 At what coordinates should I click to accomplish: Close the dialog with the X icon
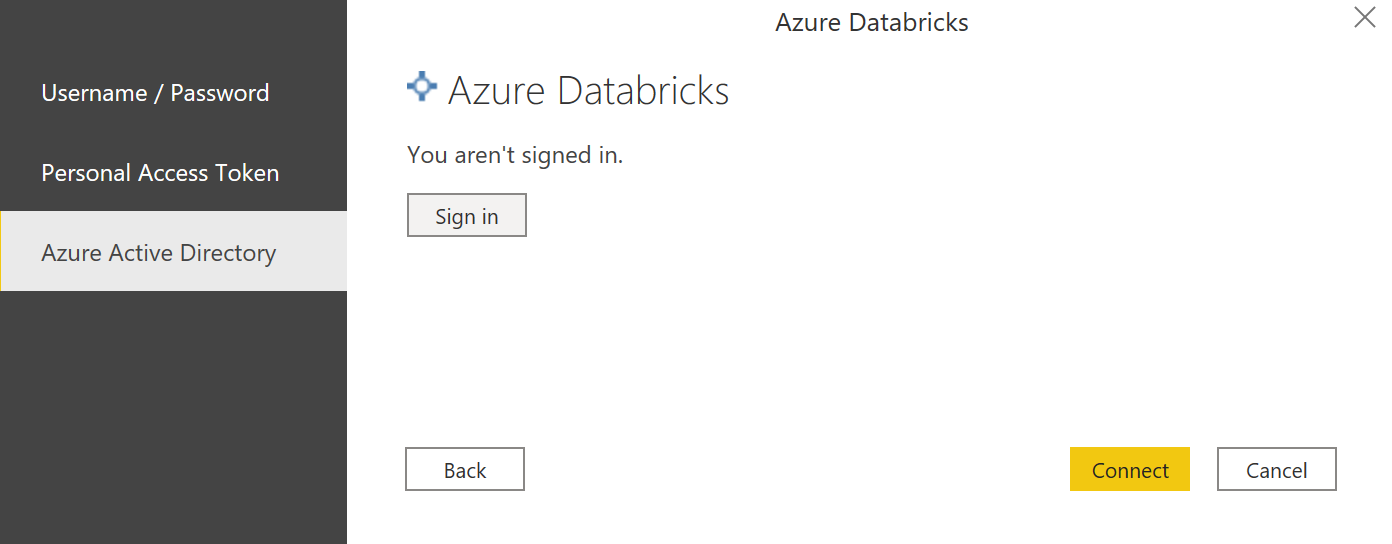tap(1364, 17)
